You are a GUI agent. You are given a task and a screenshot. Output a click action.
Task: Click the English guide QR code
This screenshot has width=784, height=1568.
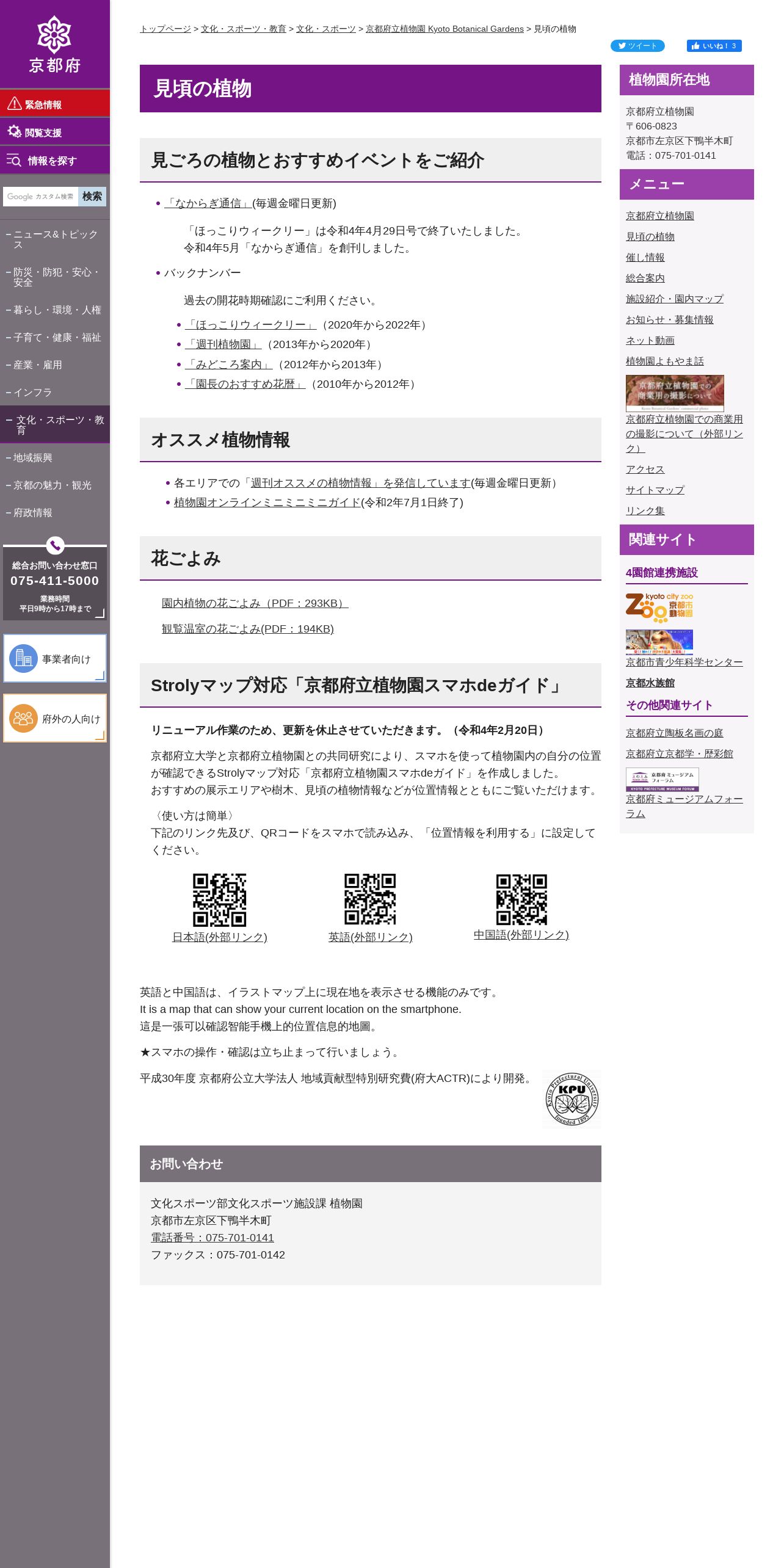(370, 899)
